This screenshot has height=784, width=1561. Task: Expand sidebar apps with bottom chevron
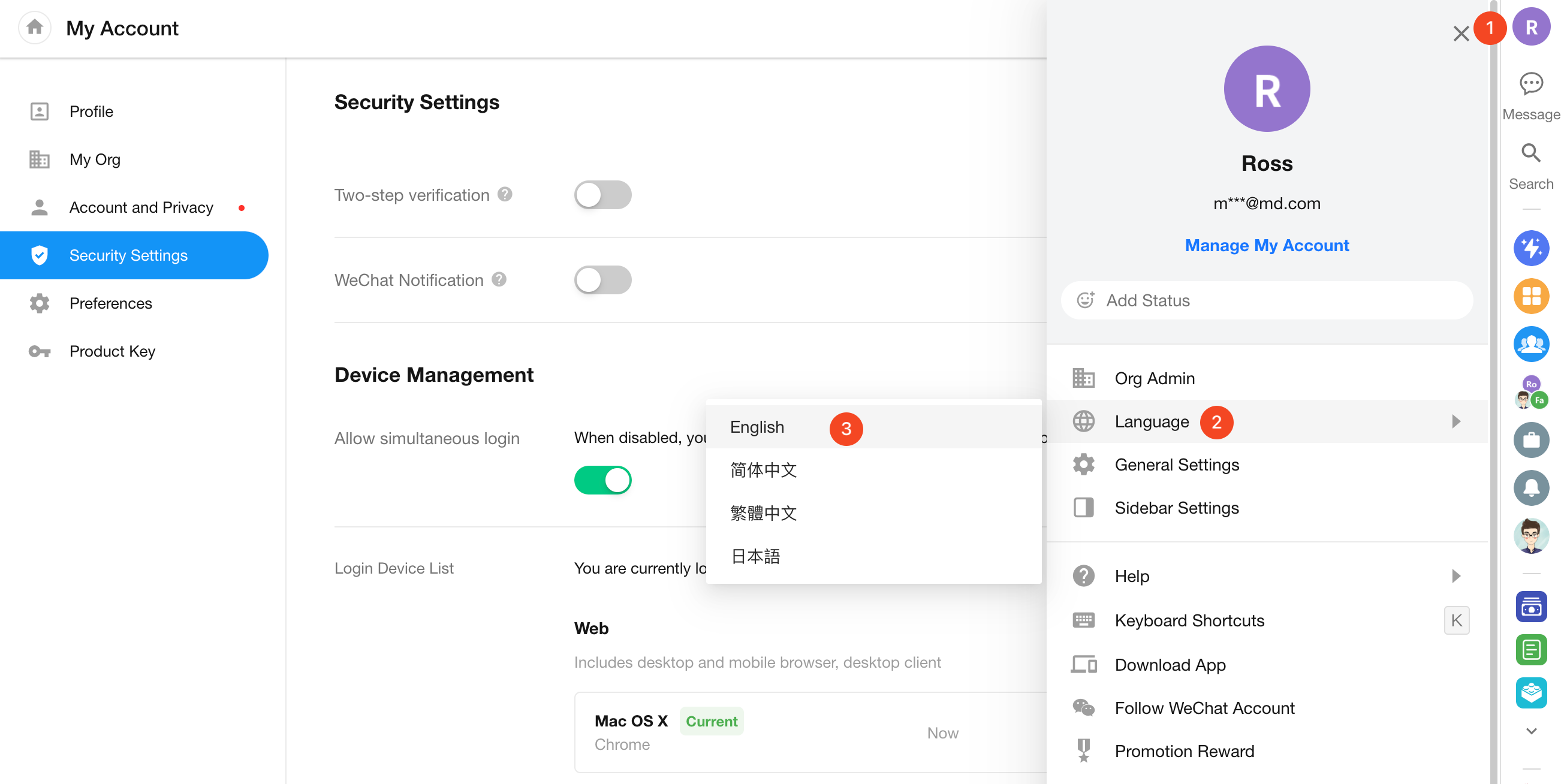coord(1530,731)
